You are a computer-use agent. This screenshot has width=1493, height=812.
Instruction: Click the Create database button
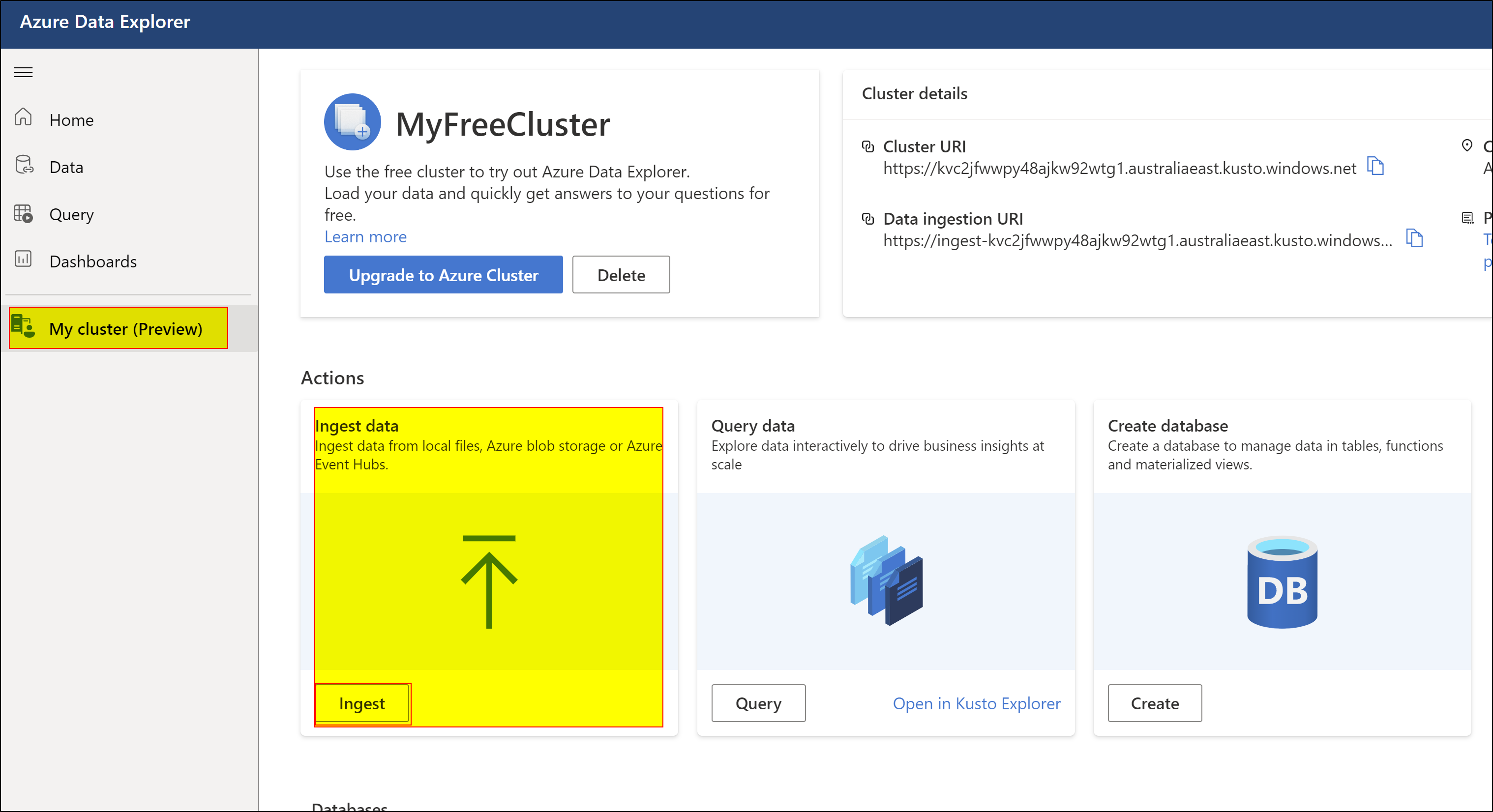tap(1155, 704)
